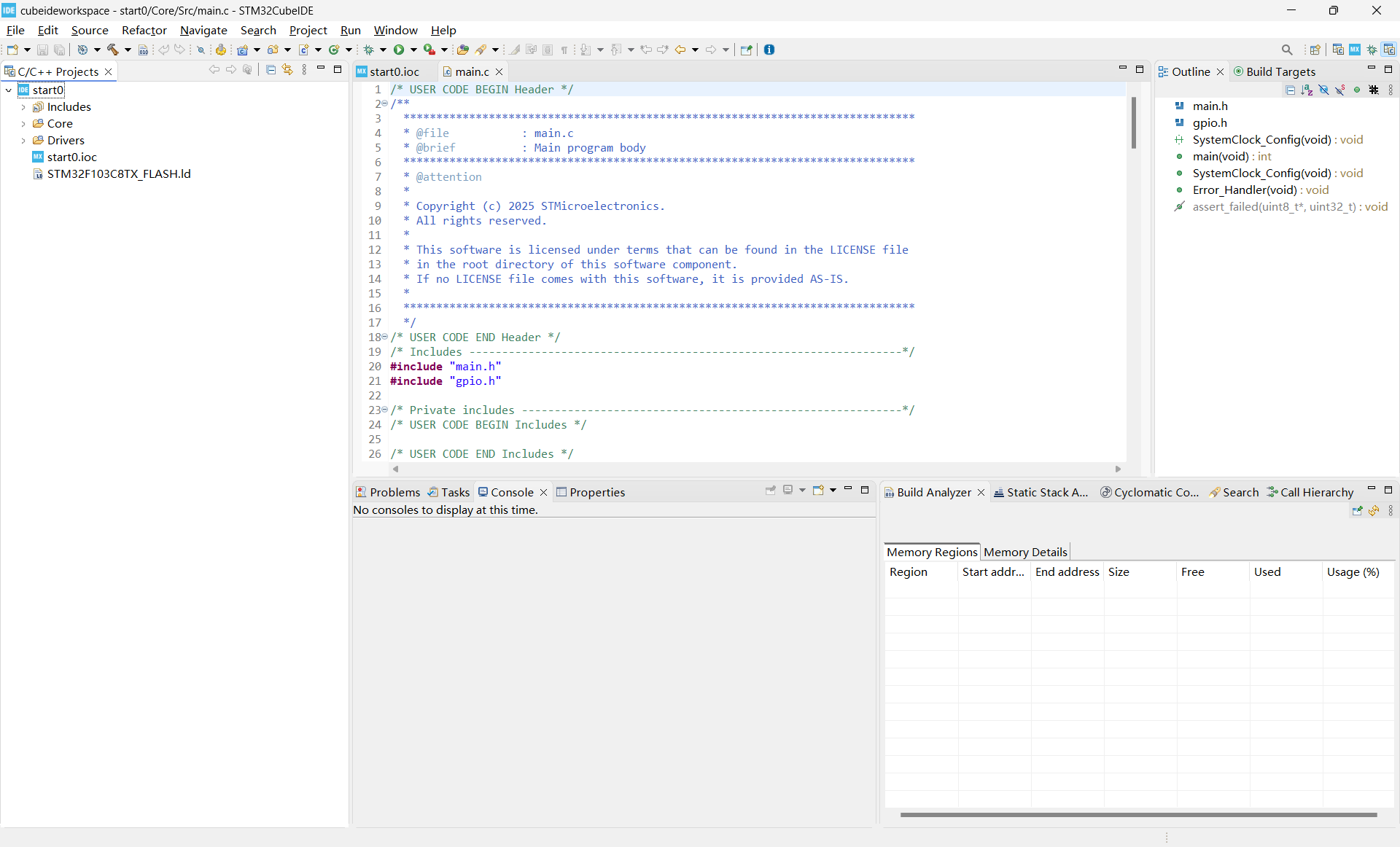Collapse the start0 project tree node
This screenshot has width=1400, height=847.
pyautogui.click(x=9, y=90)
